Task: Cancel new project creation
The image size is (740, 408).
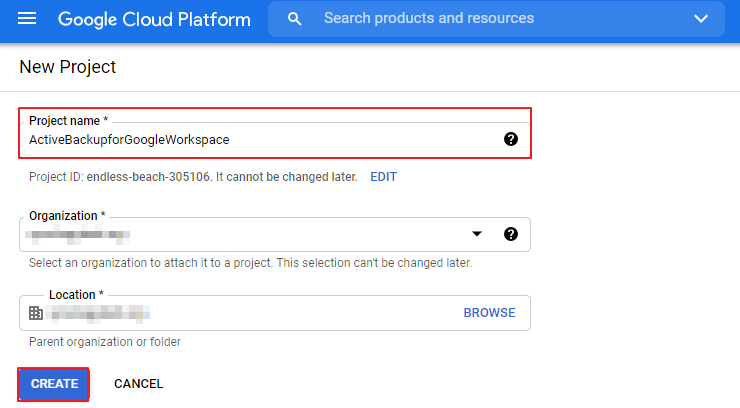Action: (138, 384)
